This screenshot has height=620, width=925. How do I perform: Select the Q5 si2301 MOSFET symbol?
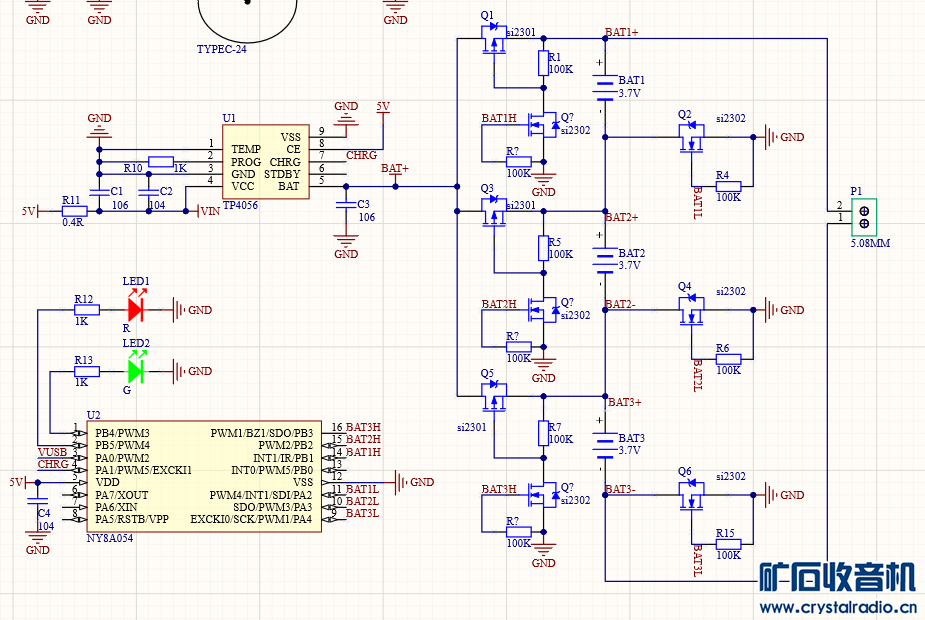tap(494, 396)
